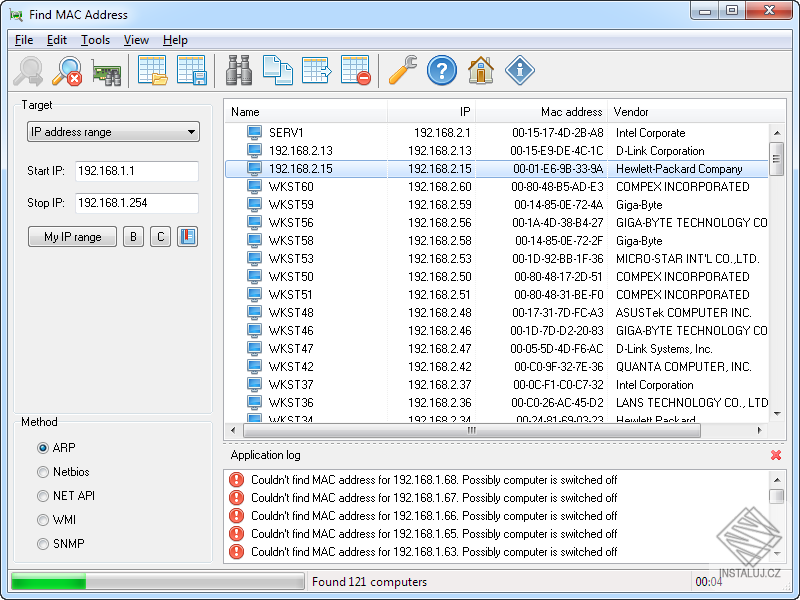The width and height of the screenshot is (800, 600).
Task: Select the NET API method radio button
Action: coord(43,496)
